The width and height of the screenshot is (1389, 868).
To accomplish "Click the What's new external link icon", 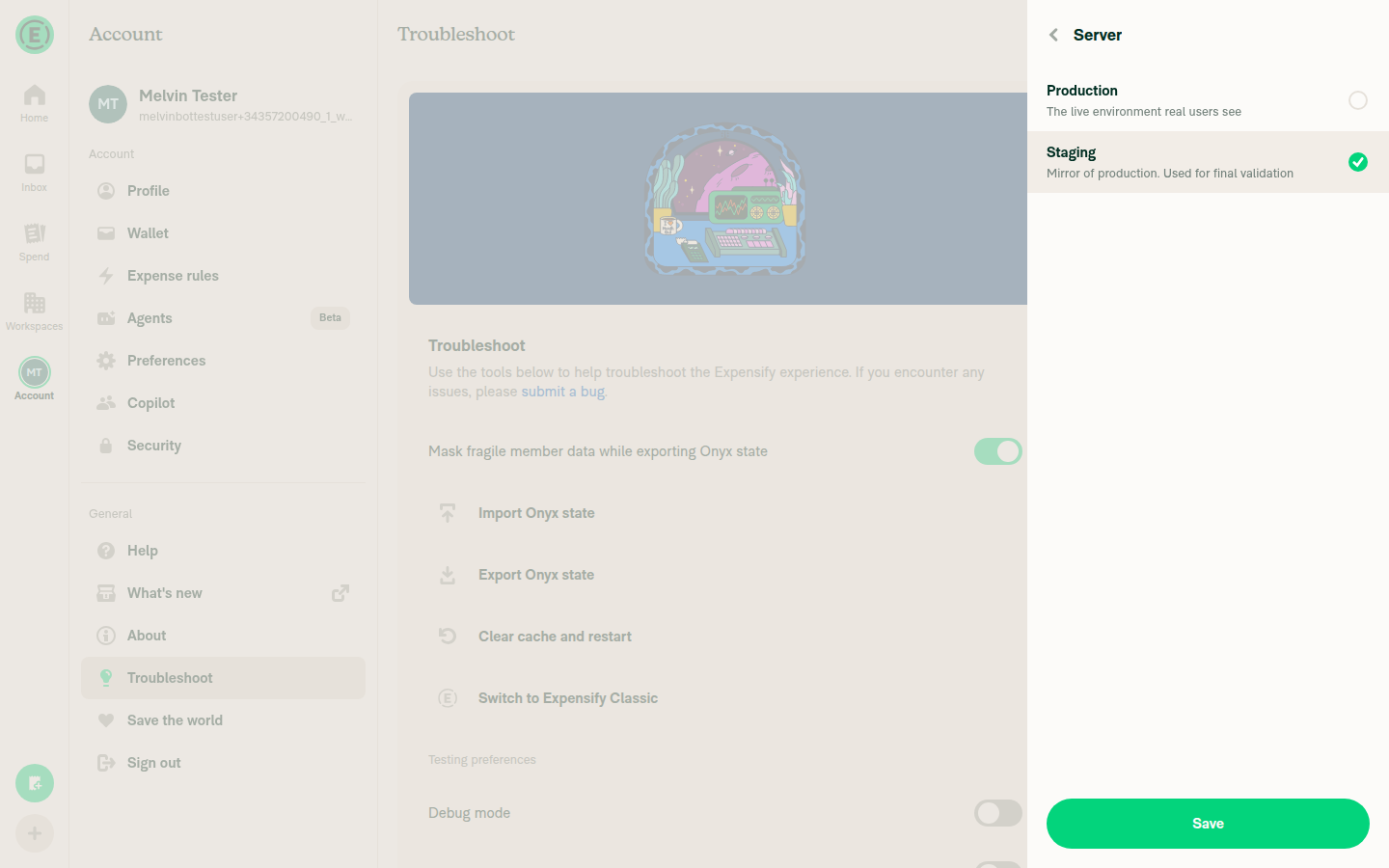I will tap(340, 593).
